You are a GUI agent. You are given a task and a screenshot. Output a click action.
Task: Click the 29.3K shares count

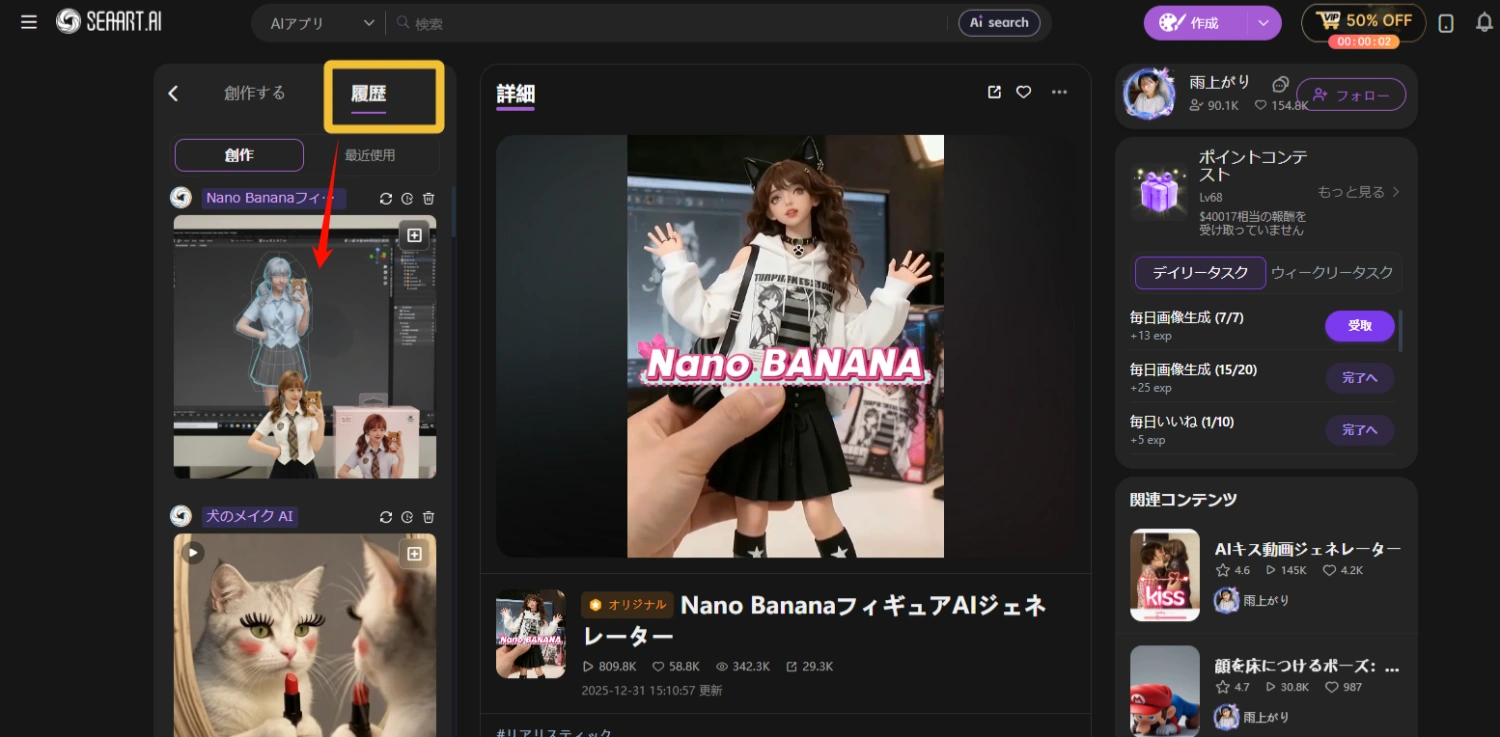pyautogui.click(x=810, y=666)
